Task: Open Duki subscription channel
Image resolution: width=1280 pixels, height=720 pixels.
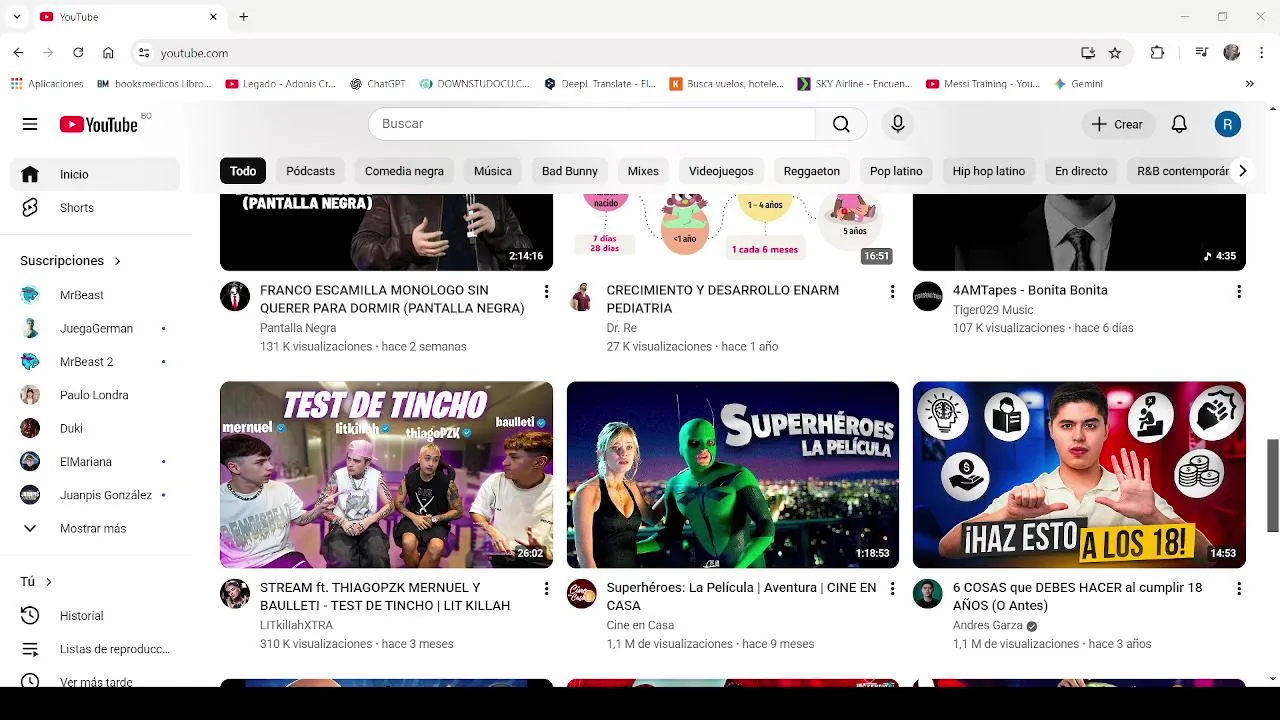Action: pyautogui.click(x=96, y=428)
